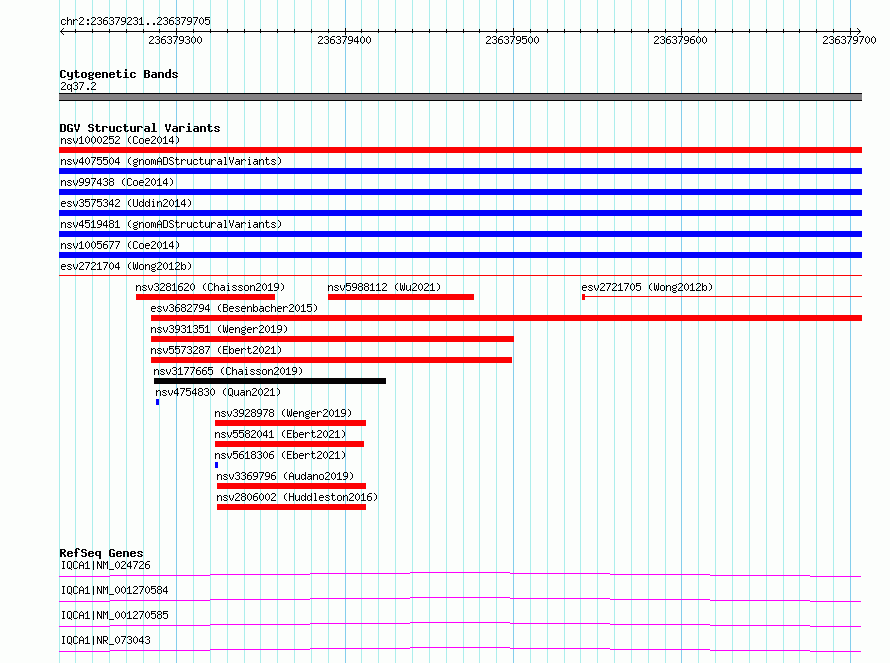
Task: Open esv2721704 (Wong2012b) variant label
Action: (126, 266)
